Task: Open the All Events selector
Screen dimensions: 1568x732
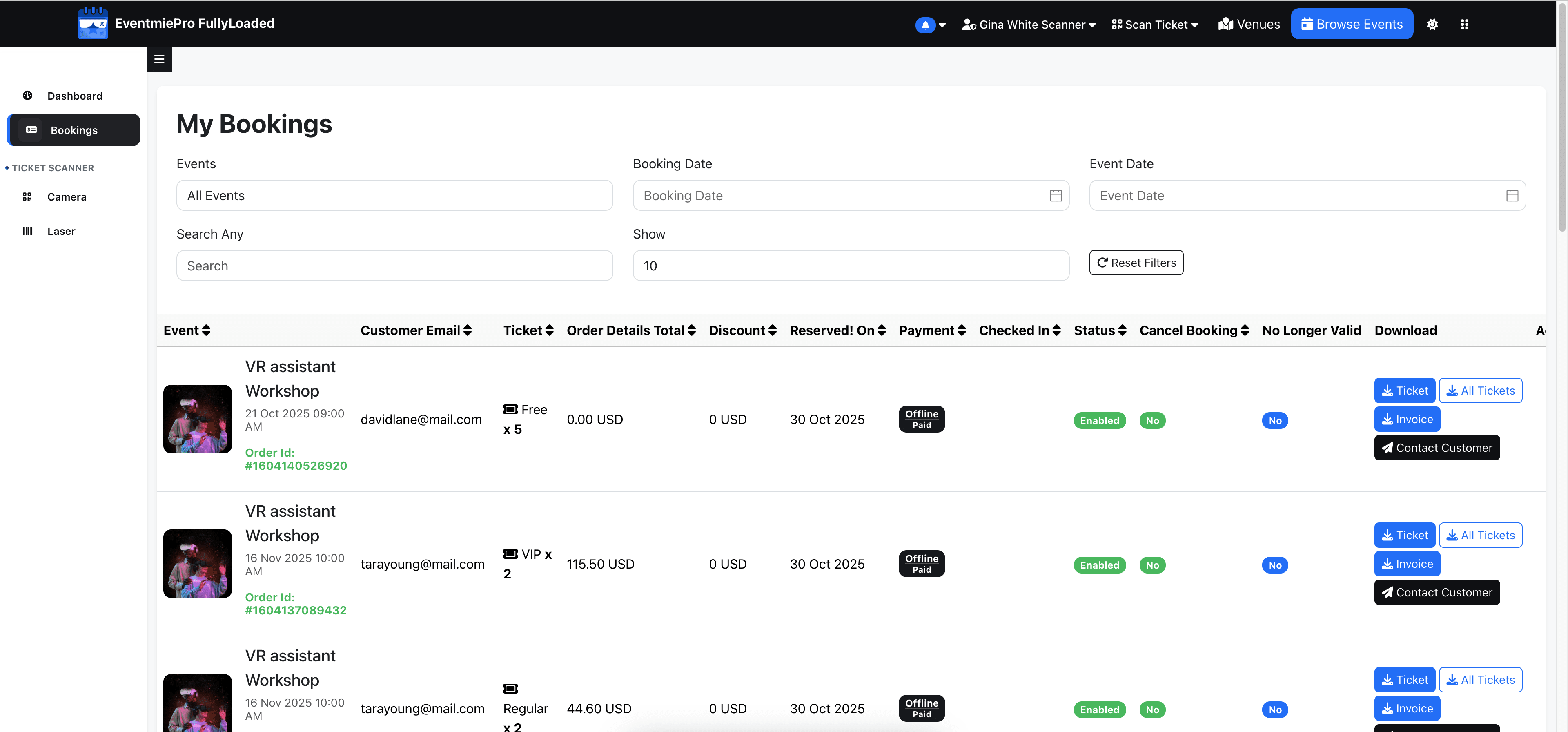Action: [394, 196]
